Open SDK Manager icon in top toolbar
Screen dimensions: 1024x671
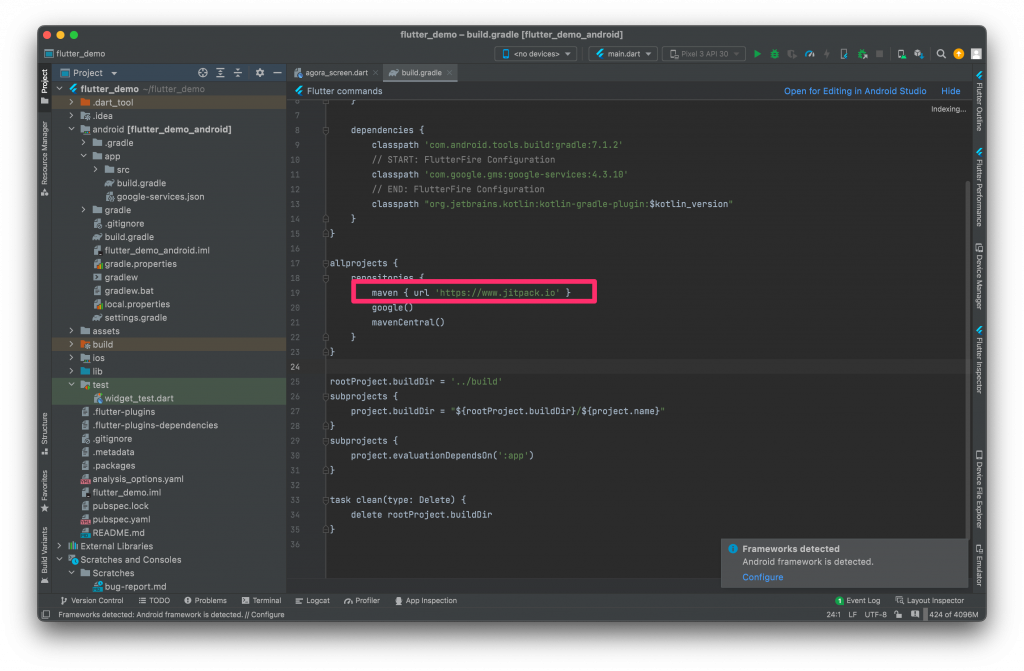pyautogui.click(x=919, y=54)
